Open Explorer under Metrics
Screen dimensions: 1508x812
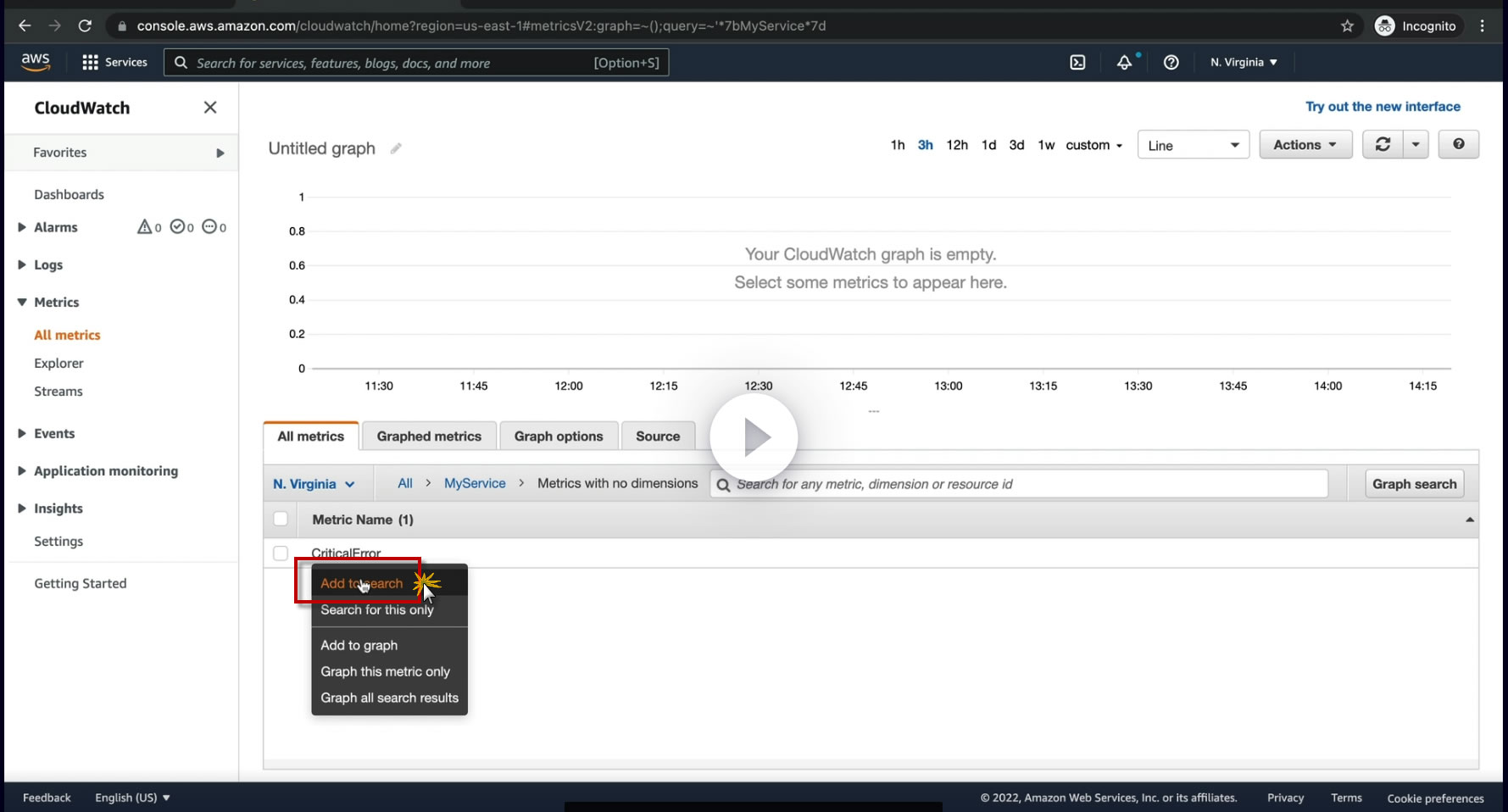pos(59,363)
